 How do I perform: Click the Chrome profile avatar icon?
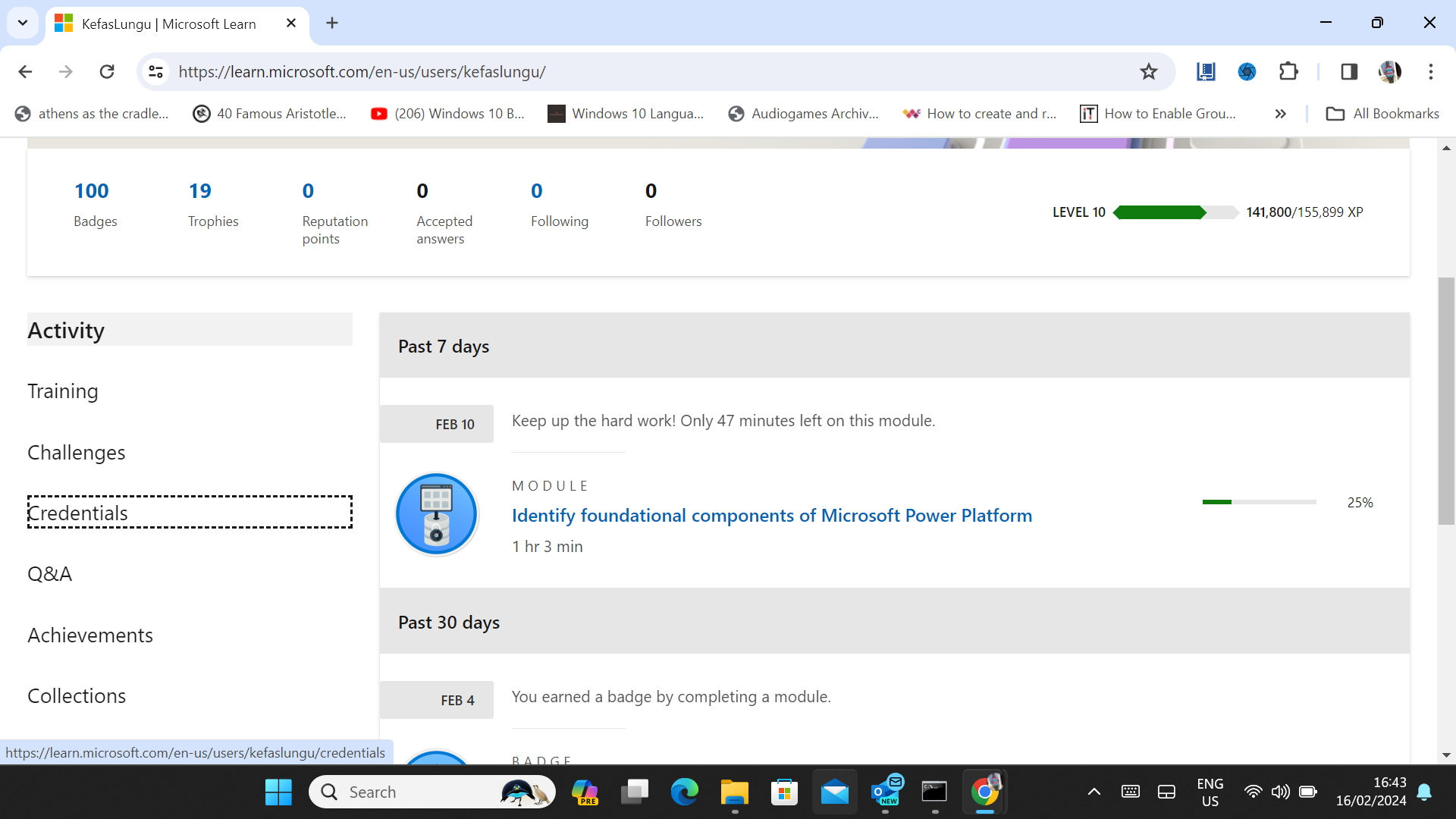(x=1389, y=72)
